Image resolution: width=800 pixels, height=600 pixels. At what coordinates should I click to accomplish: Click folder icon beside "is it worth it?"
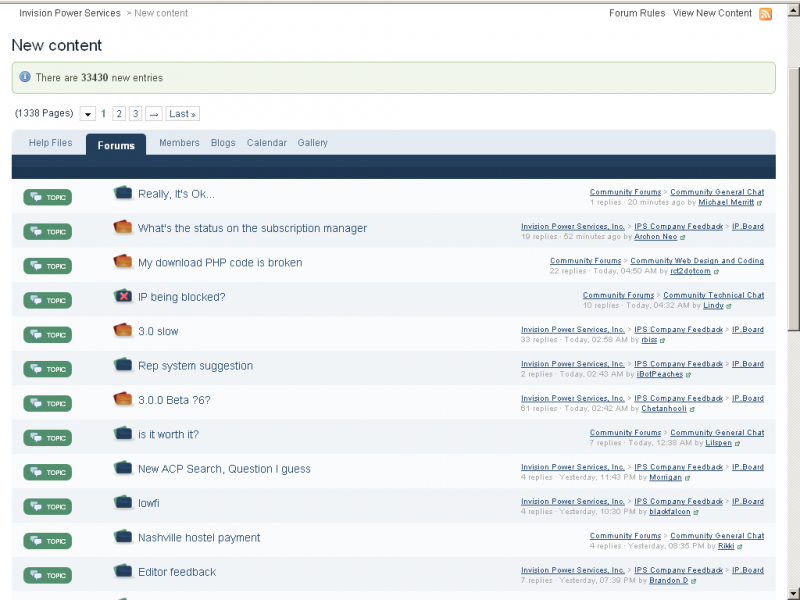pos(123,434)
